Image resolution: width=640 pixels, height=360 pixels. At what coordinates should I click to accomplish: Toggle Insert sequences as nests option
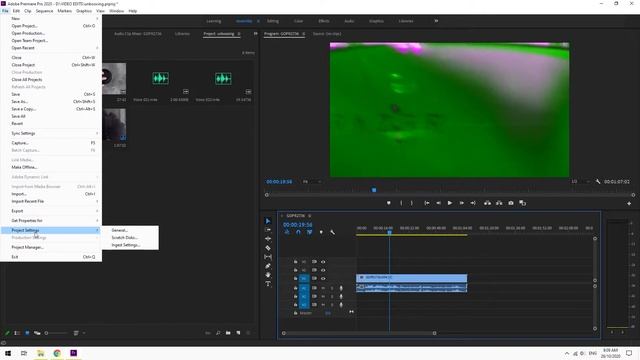click(x=287, y=232)
